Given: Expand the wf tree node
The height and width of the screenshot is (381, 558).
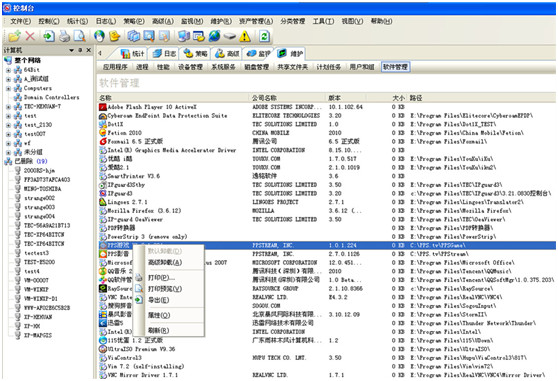Looking at the screenshot, I should click(x=9, y=143).
